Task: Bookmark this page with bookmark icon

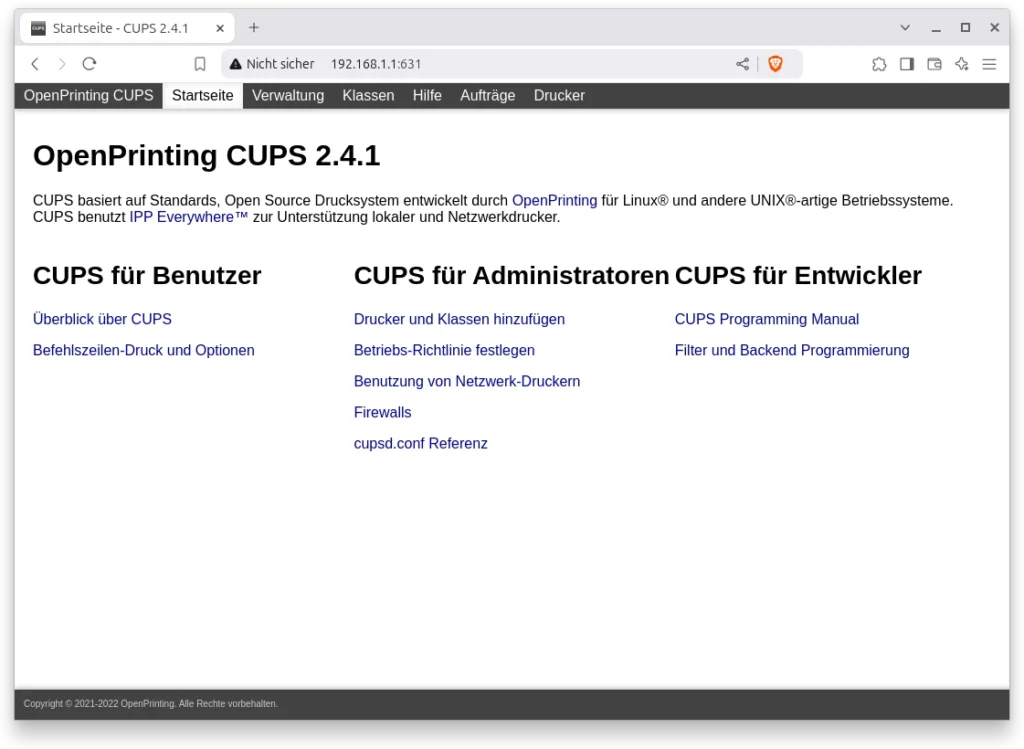Action: tap(200, 64)
